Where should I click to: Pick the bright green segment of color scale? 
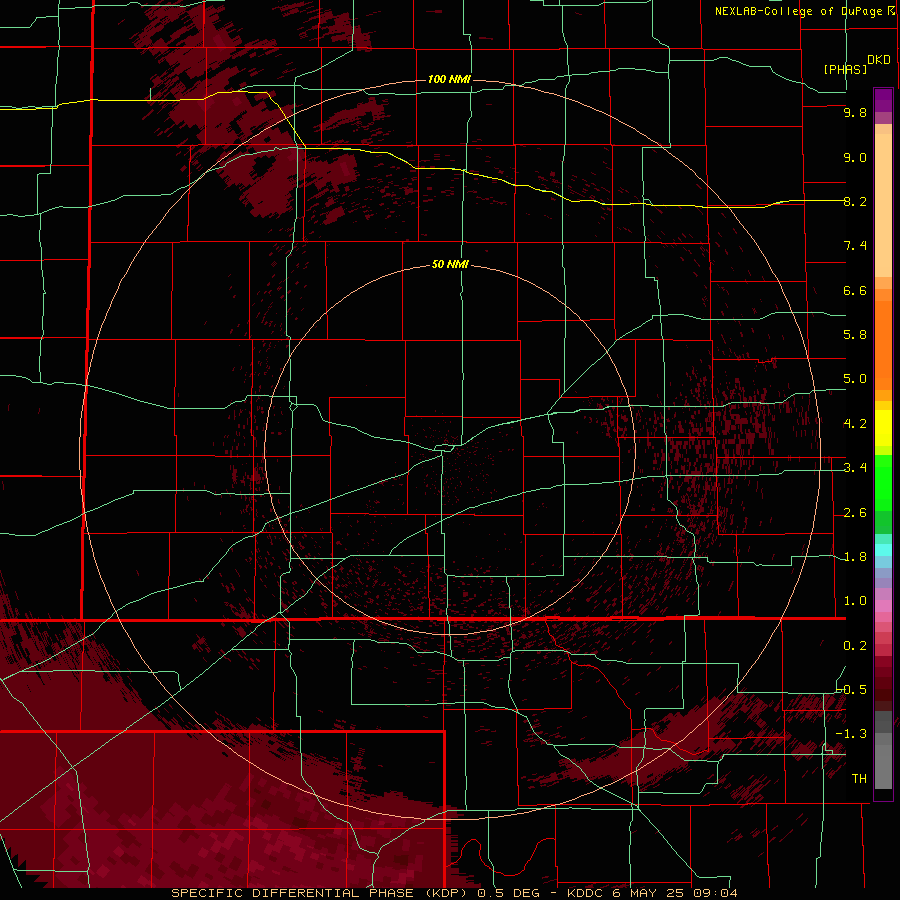pyautogui.click(x=883, y=482)
